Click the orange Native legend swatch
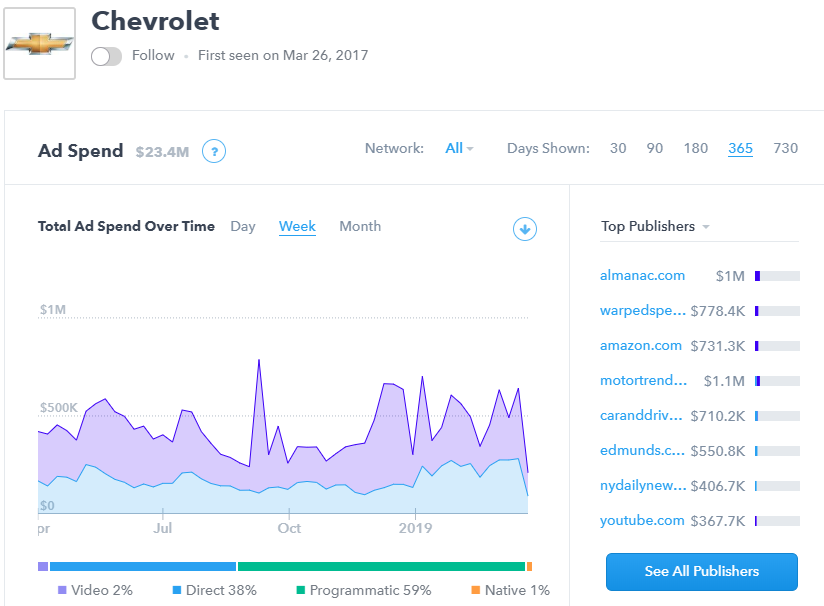Viewport: 824px width, 606px height. [x=476, y=590]
